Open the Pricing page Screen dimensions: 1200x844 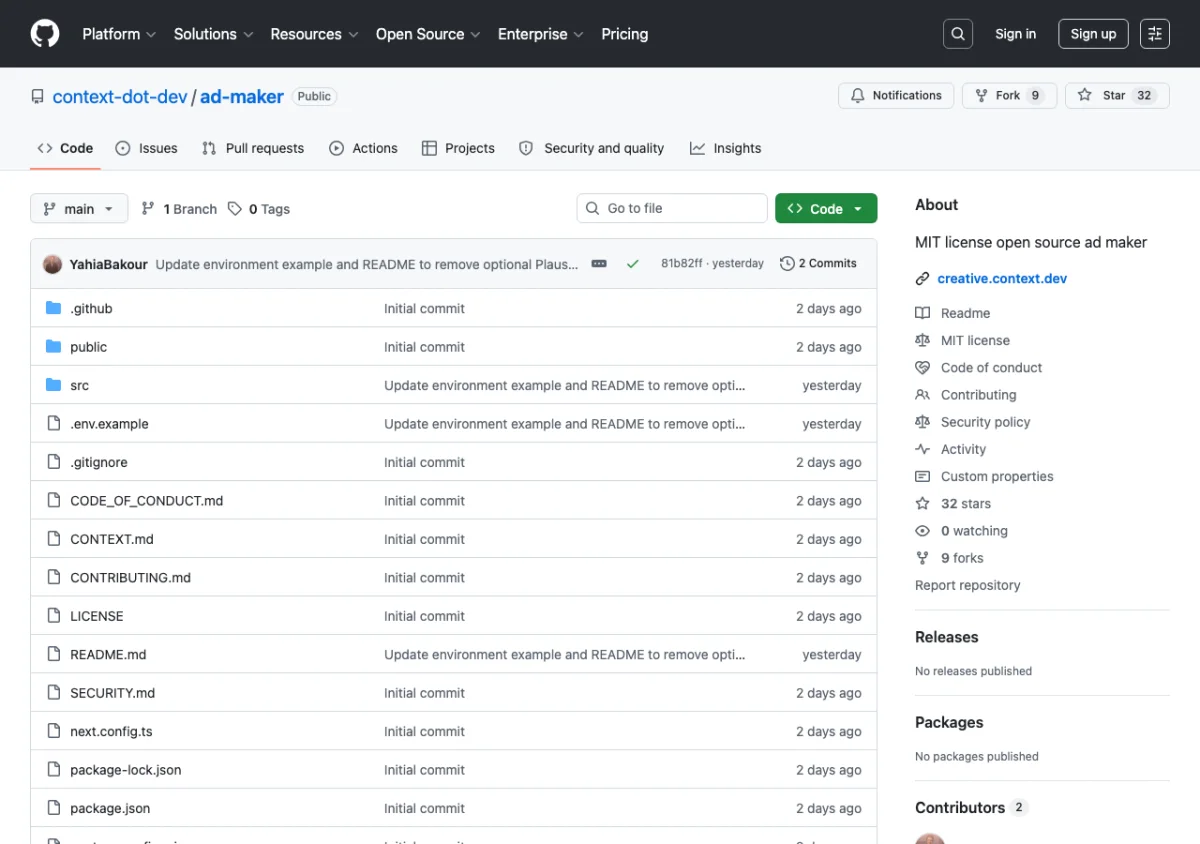pyautogui.click(x=625, y=34)
